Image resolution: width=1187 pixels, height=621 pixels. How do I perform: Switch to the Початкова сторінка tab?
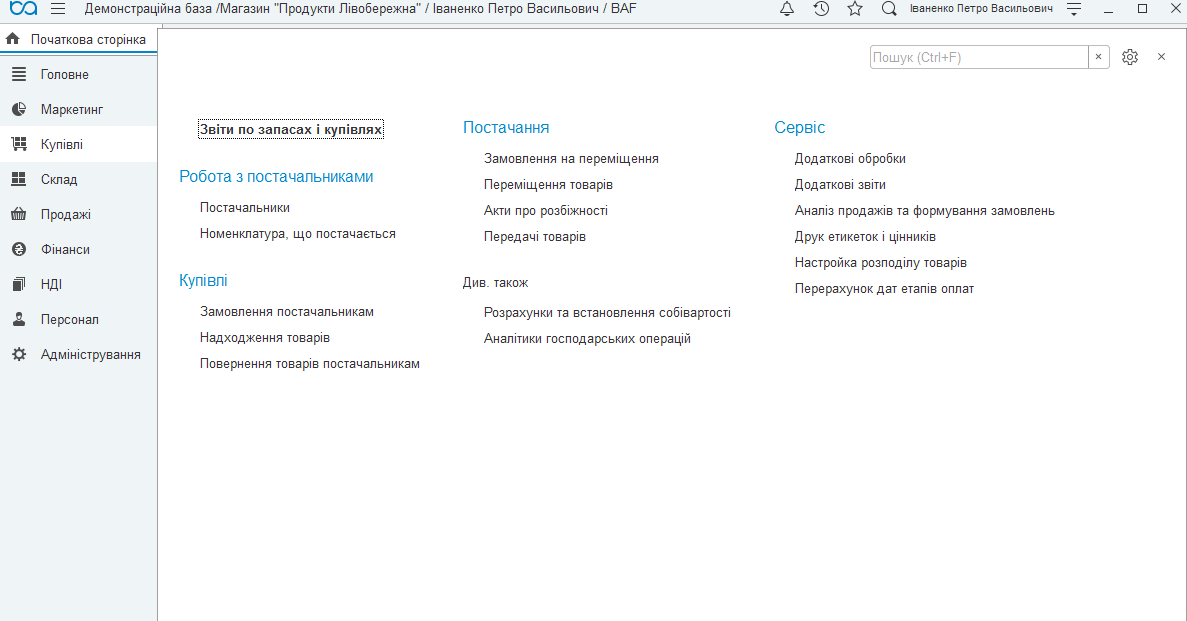pyautogui.click(x=79, y=39)
